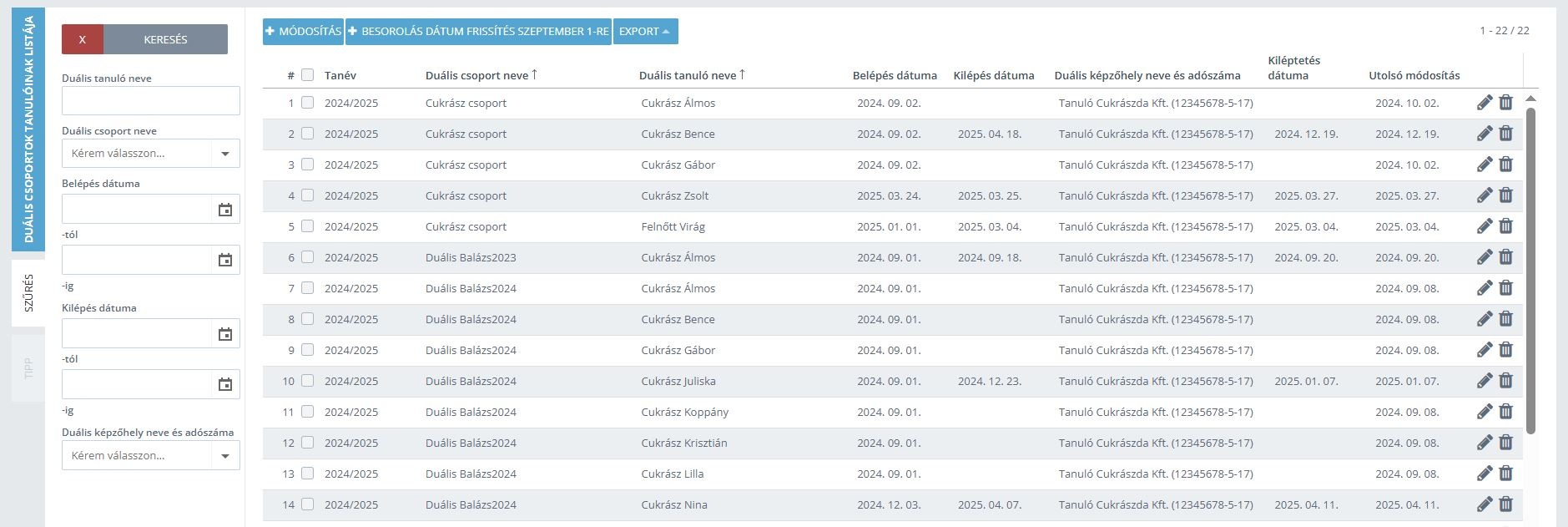Open calendar for Belépés dátuma -tól field
The width and height of the screenshot is (1568, 527).
[x=224, y=210]
